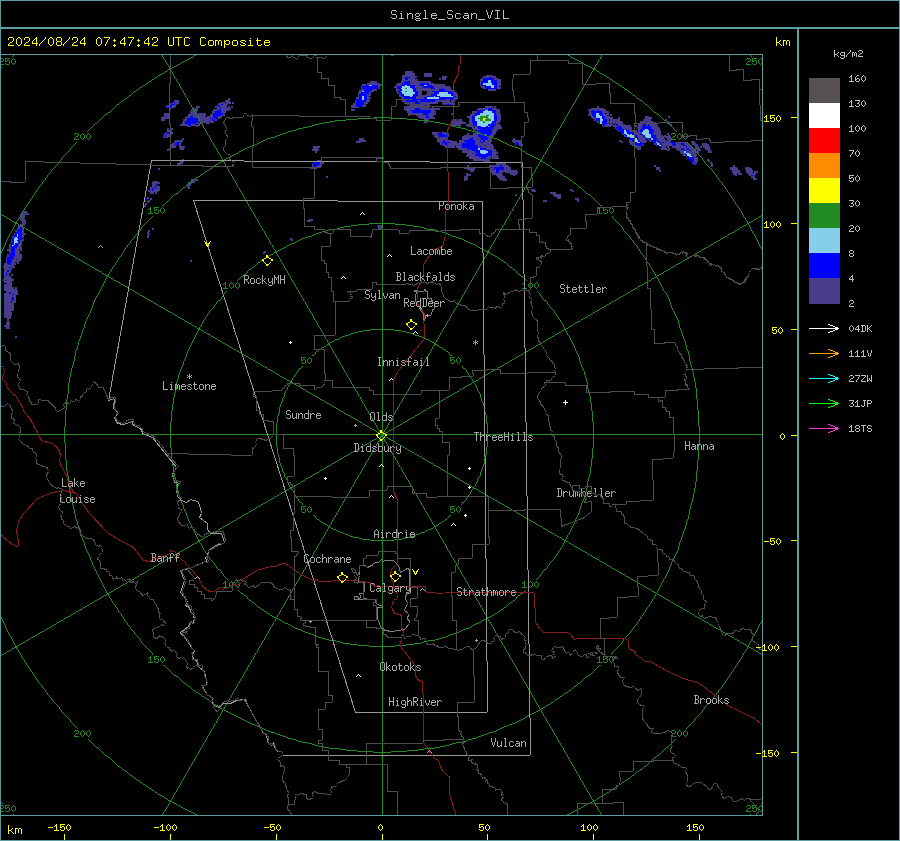Screen dimensions: 900x841
Task: Click the HighRiver town label
Action: (x=415, y=702)
